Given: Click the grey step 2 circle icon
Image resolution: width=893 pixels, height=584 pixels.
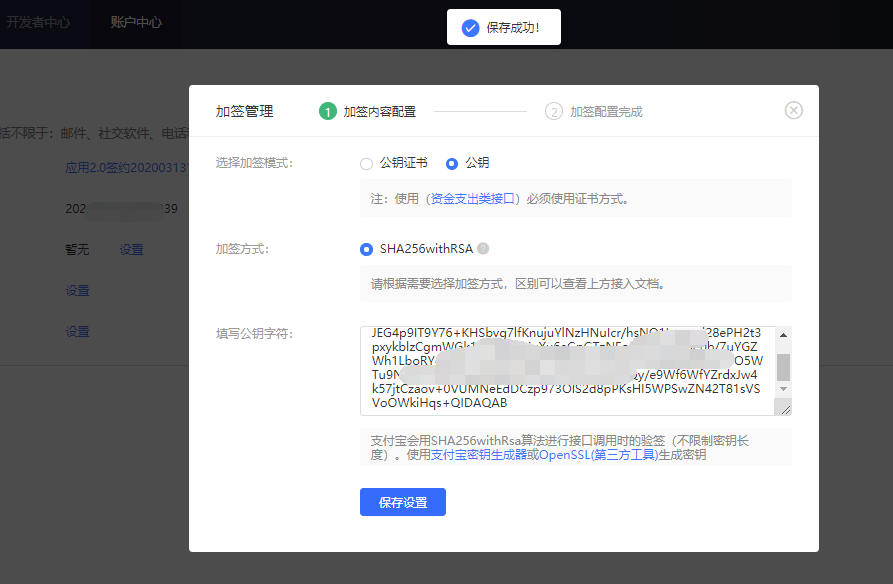Looking at the screenshot, I should [x=554, y=111].
